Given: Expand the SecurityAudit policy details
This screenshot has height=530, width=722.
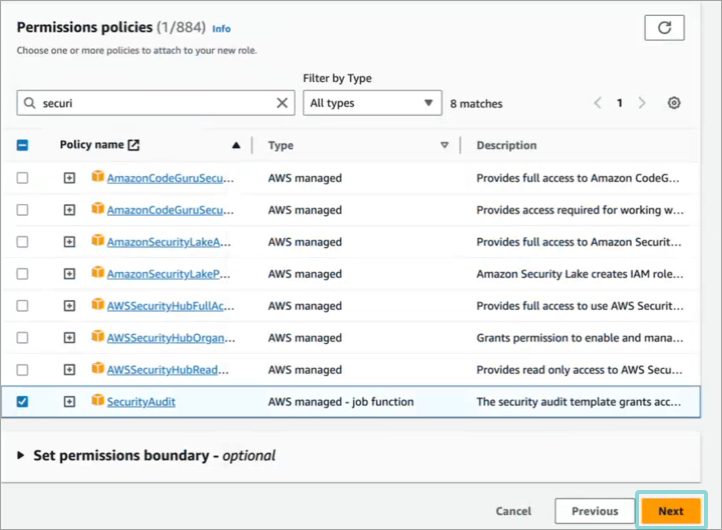Looking at the screenshot, I should coord(69,402).
